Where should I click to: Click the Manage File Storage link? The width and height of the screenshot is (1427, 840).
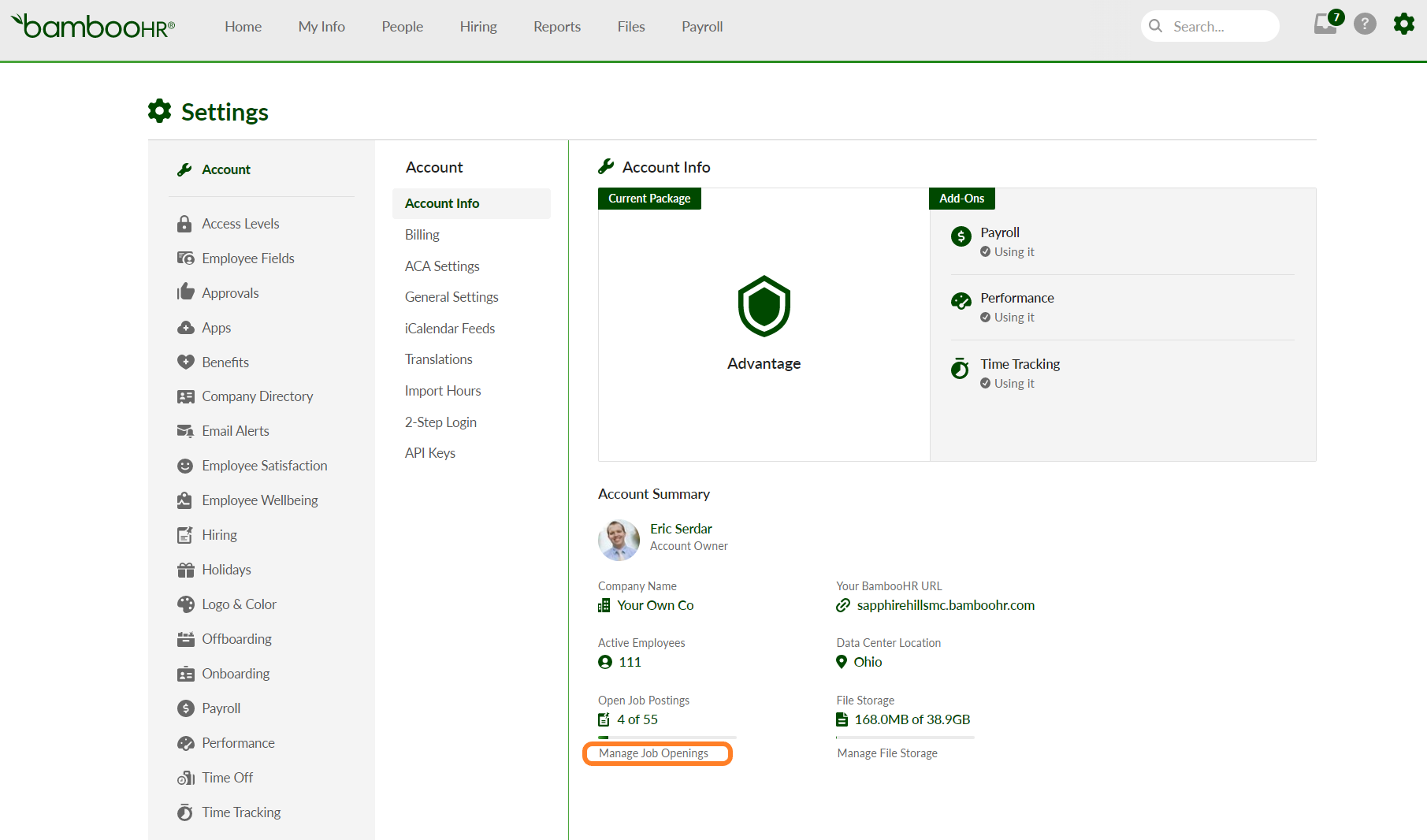click(887, 753)
